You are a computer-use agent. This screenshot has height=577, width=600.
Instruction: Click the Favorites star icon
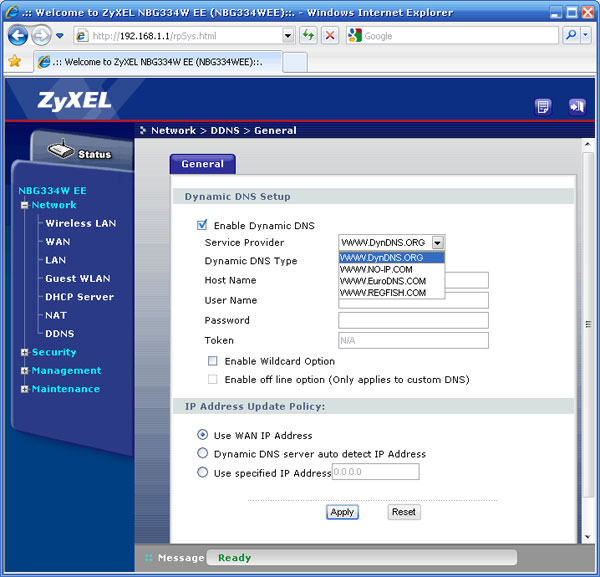pos(14,61)
